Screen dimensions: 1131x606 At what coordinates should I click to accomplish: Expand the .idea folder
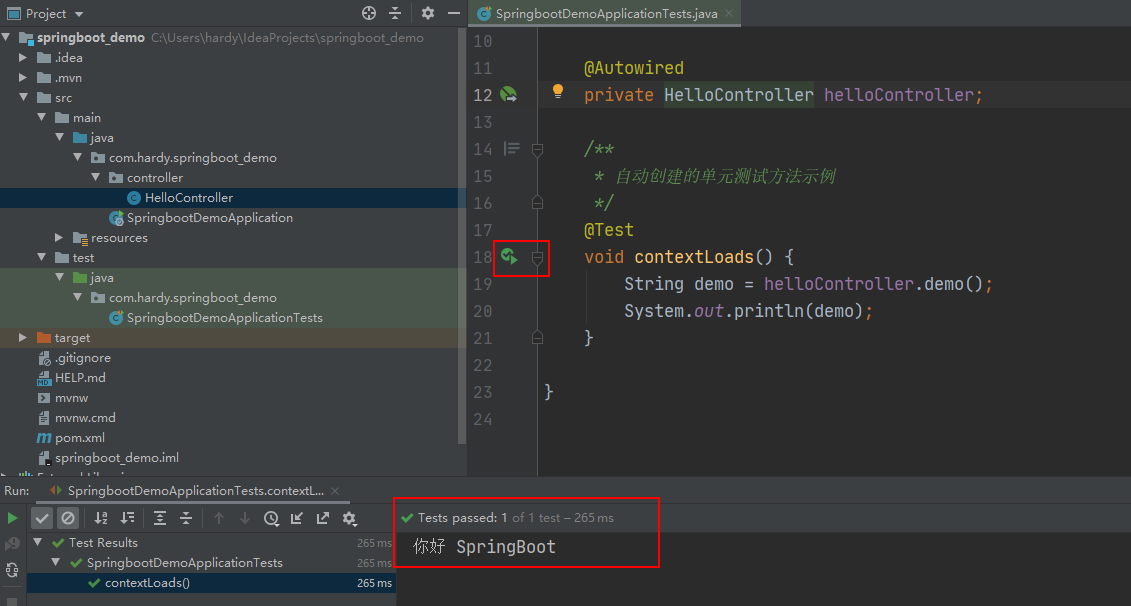coord(23,57)
